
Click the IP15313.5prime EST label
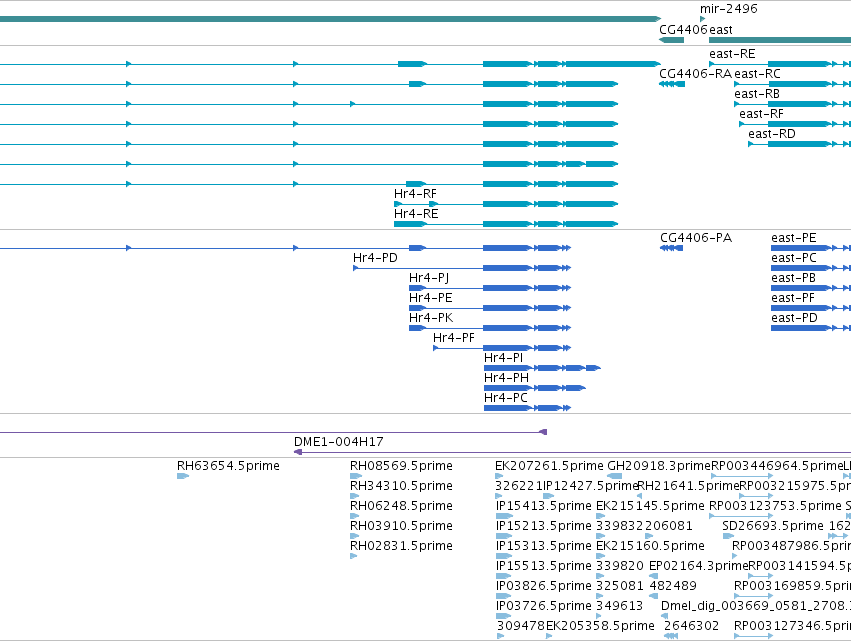point(544,546)
